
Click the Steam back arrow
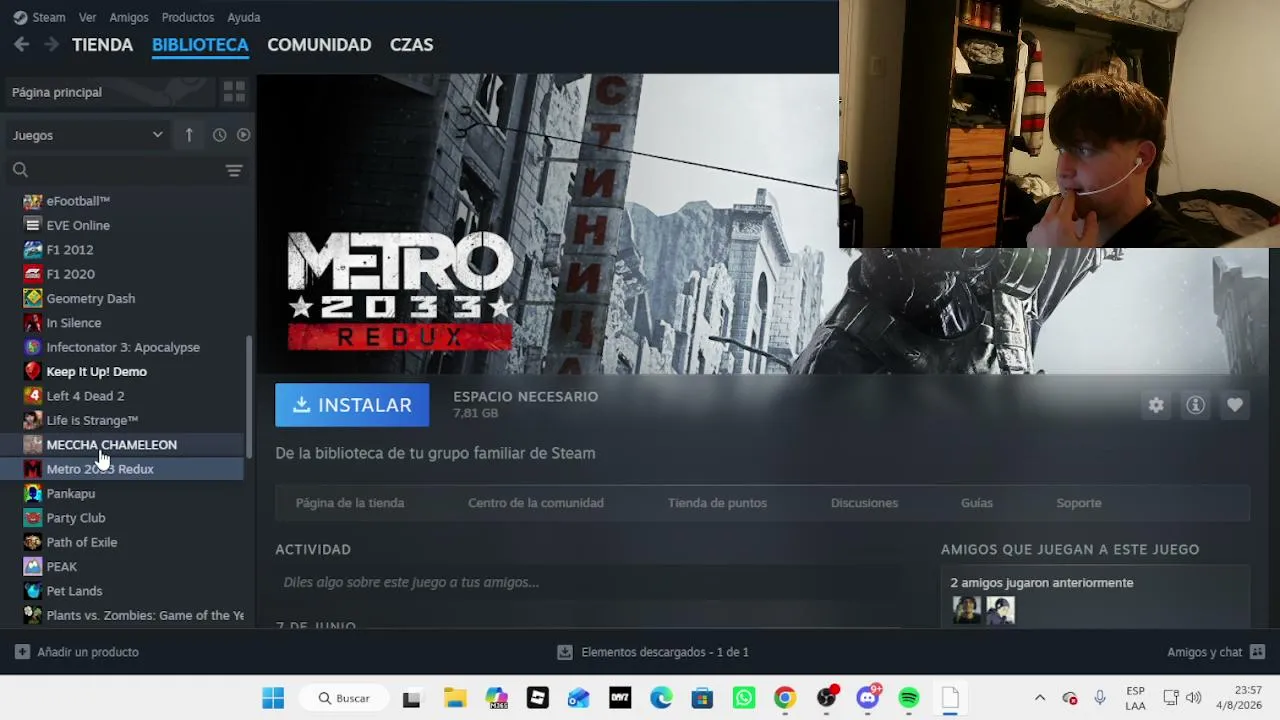22,44
